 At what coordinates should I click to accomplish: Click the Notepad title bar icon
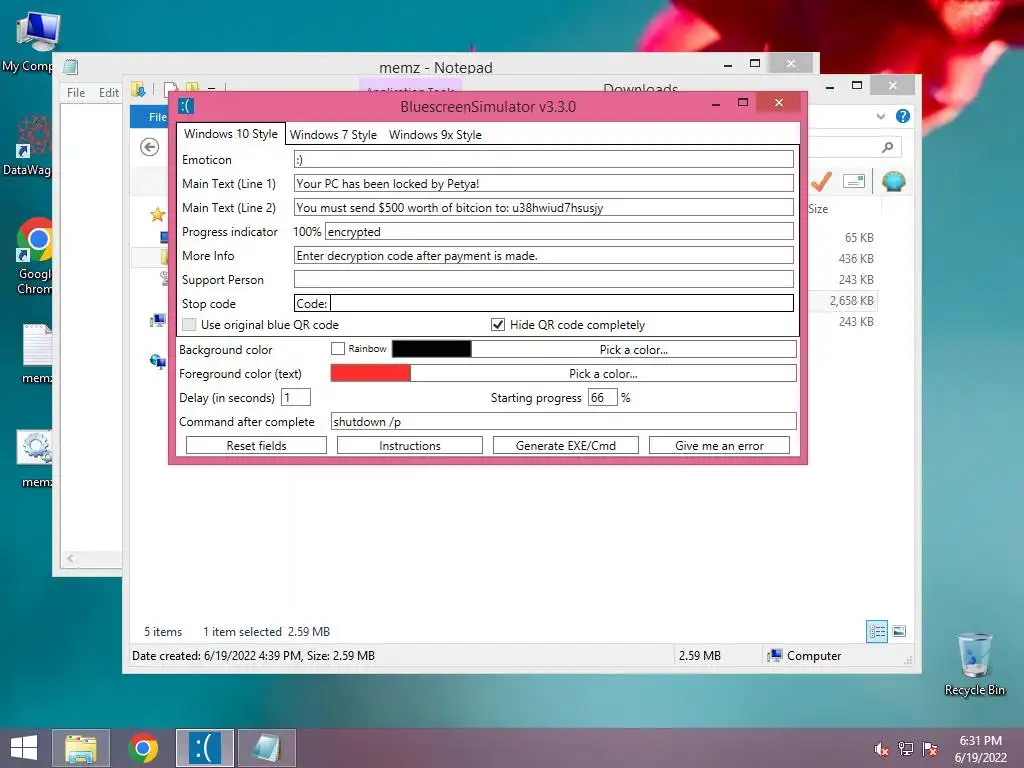pos(71,66)
